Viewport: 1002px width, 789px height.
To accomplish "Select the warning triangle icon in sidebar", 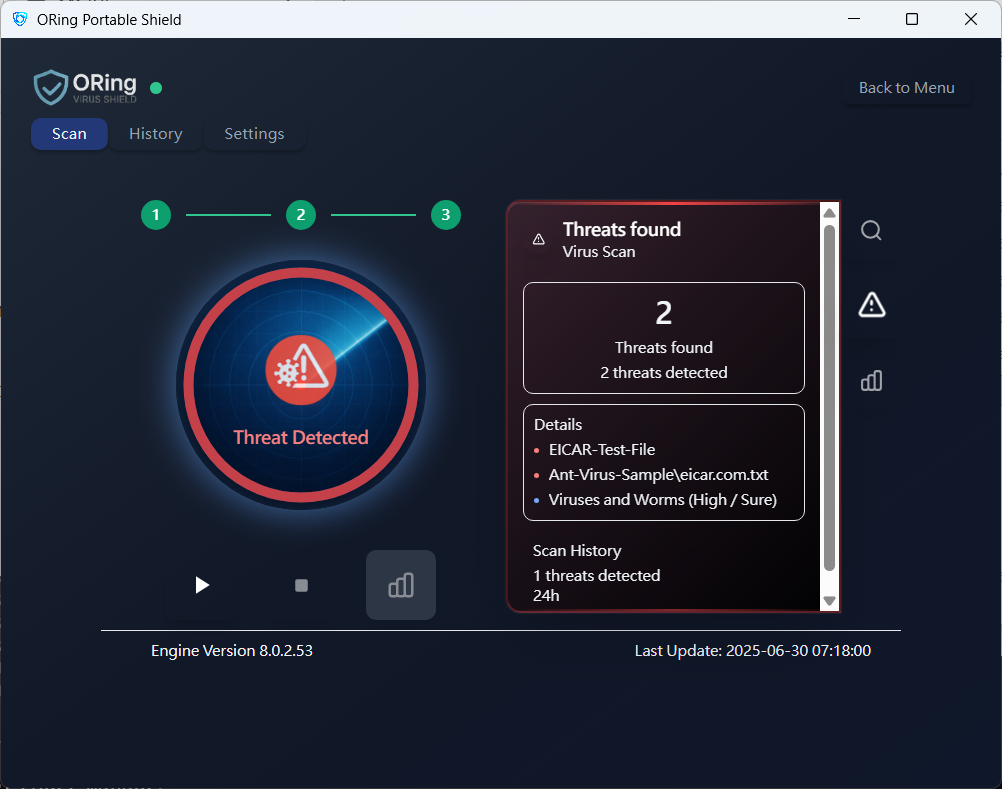I will (x=871, y=305).
